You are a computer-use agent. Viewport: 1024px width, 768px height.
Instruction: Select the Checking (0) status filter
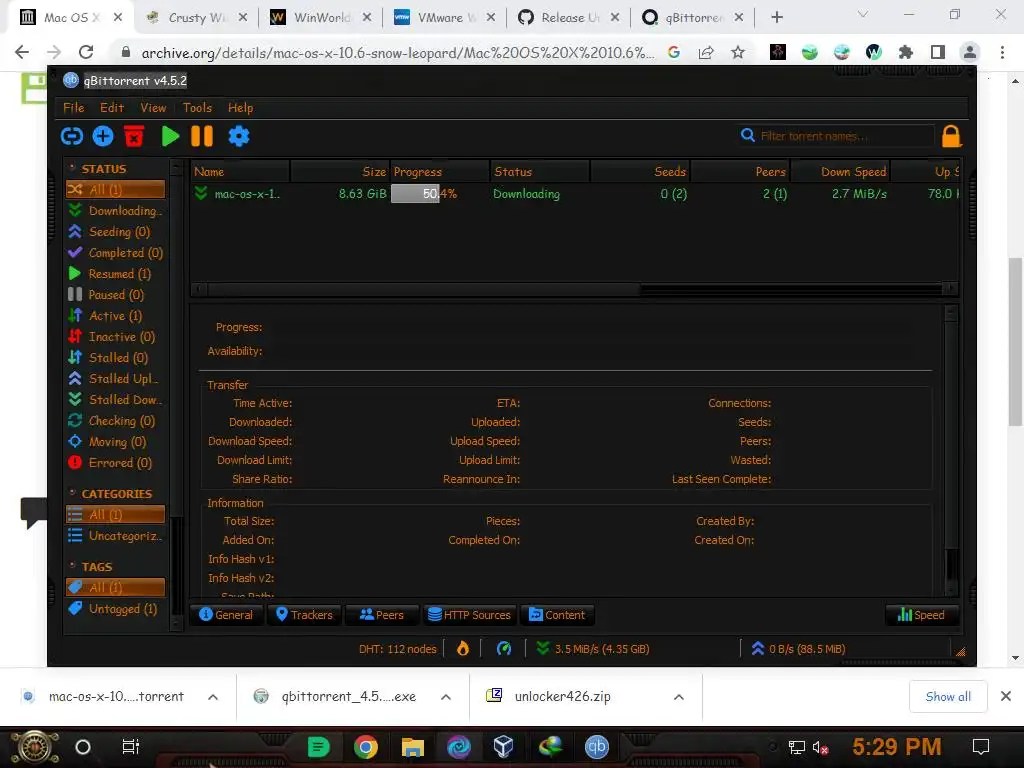click(116, 421)
